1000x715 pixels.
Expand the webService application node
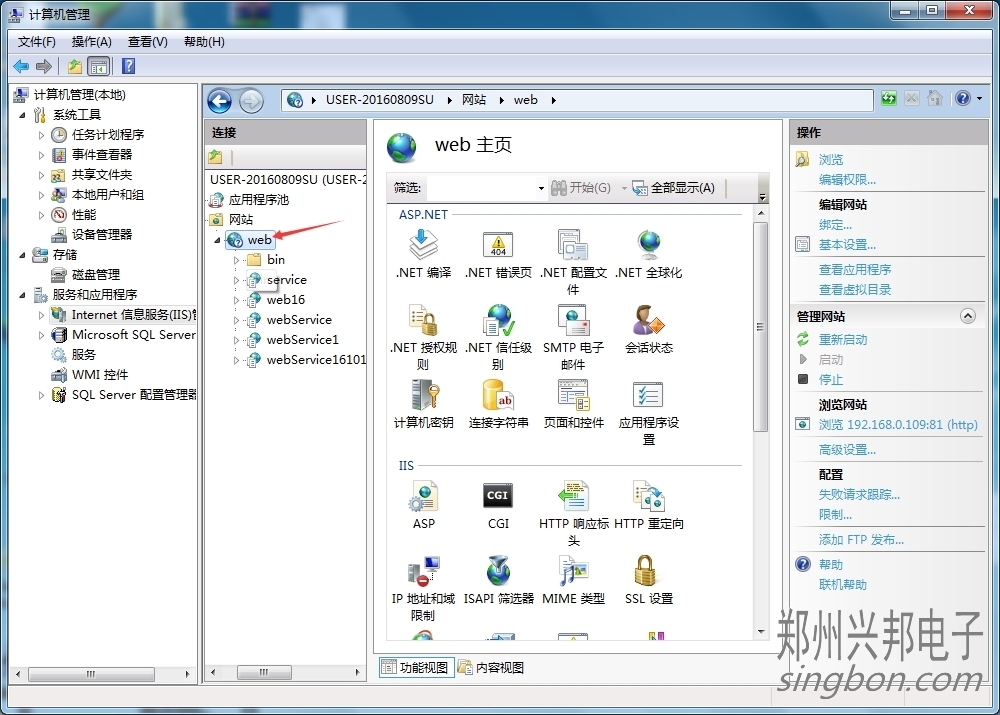[x=236, y=320]
